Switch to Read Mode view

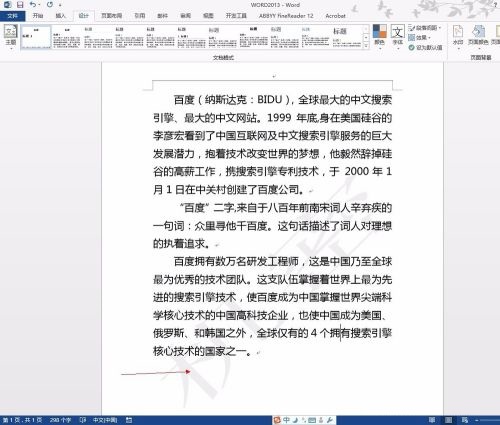432,420
